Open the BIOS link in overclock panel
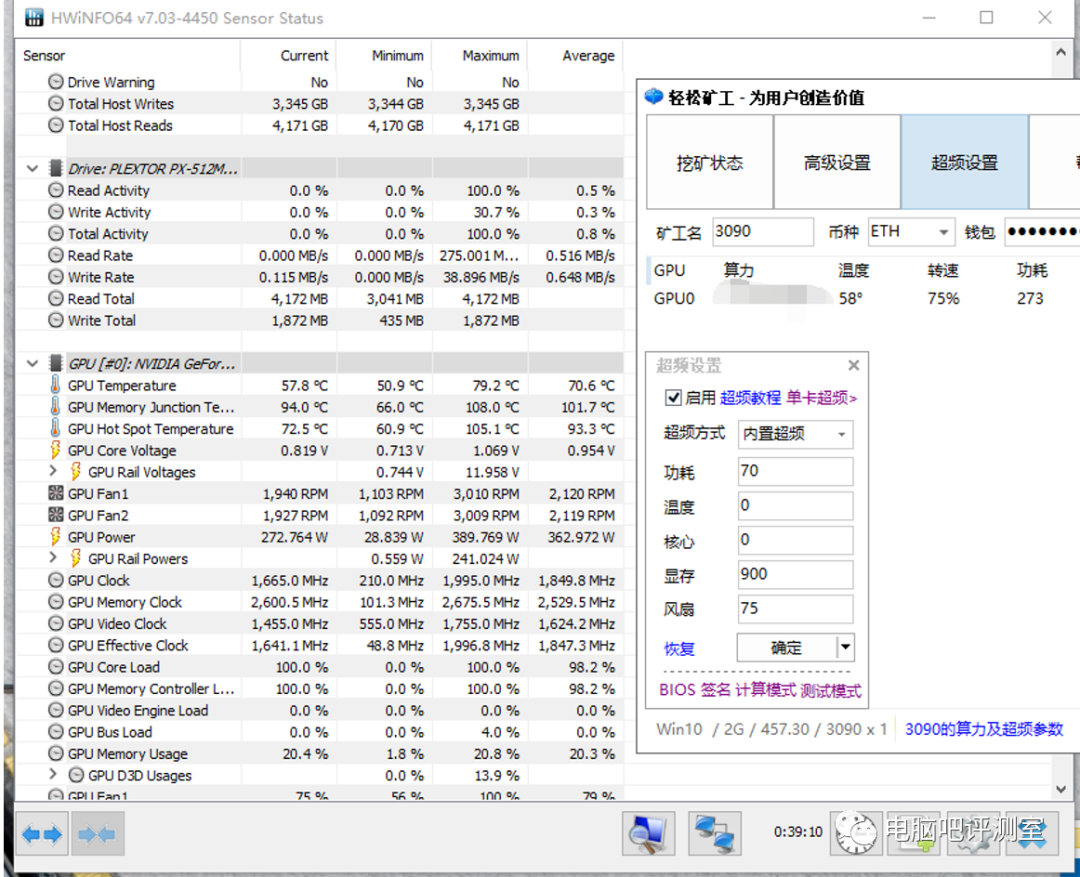The width and height of the screenshot is (1080, 877). [677, 690]
